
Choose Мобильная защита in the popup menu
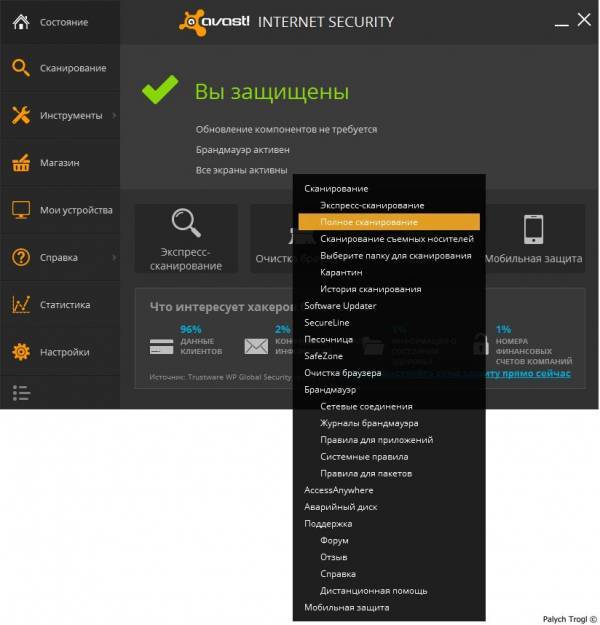347,607
